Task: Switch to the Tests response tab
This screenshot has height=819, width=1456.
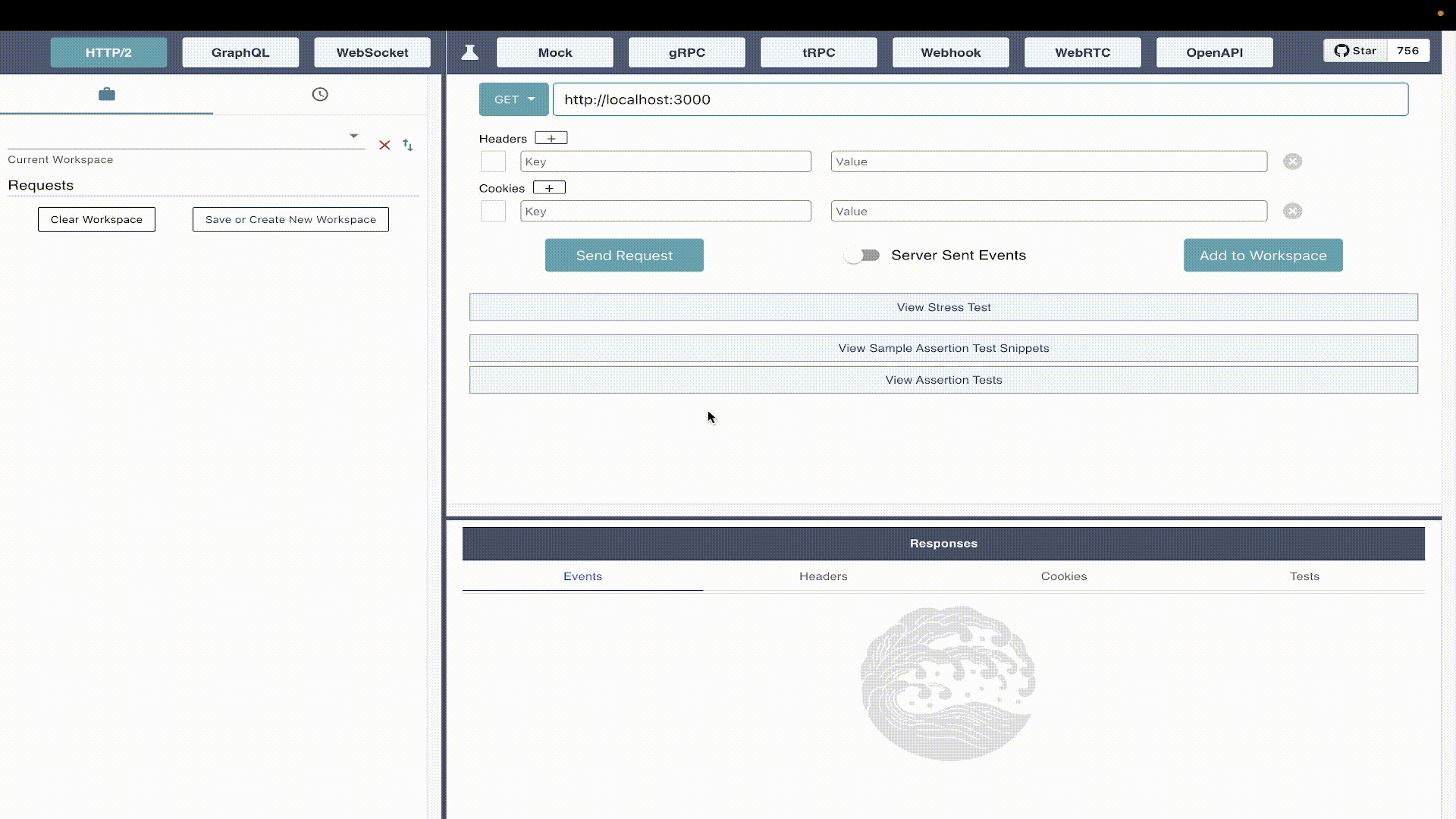Action: pyautogui.click(x=1304, y=576)
